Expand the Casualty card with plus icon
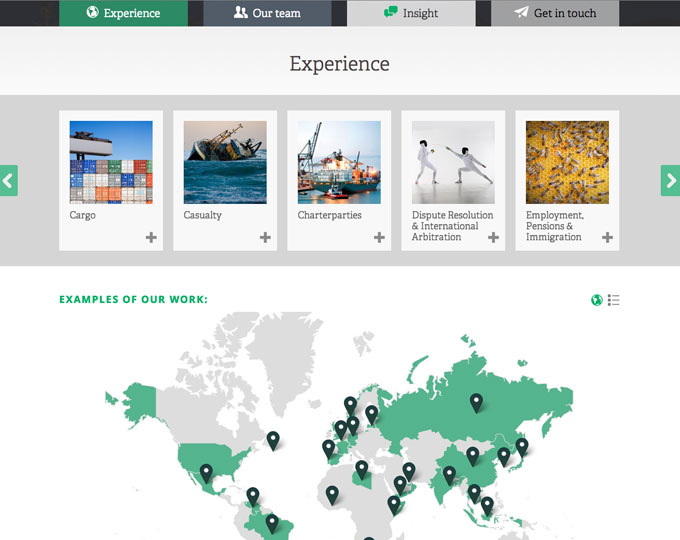The height and width of the screenshot is (540, 680). click(x=265, y=237)
